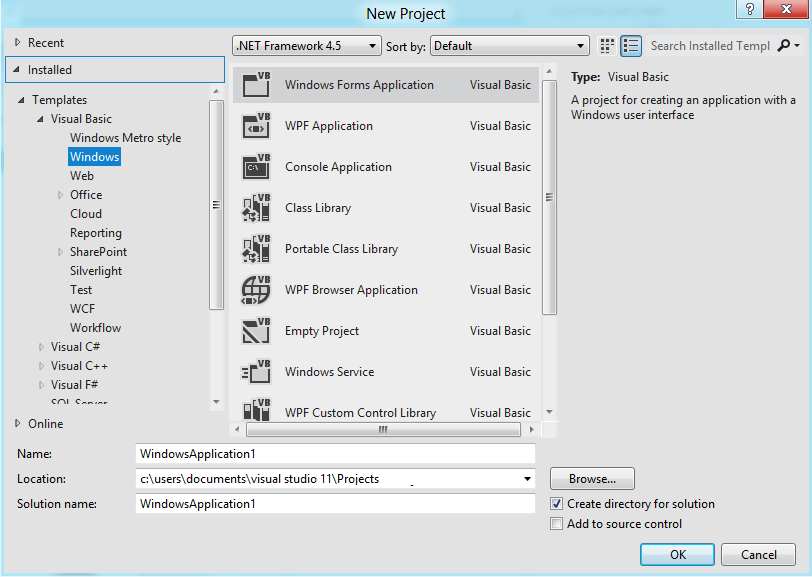Select the Windows category under Visual Basic
Viewport: 812px width, 577px height.
(x=95, y=156)
